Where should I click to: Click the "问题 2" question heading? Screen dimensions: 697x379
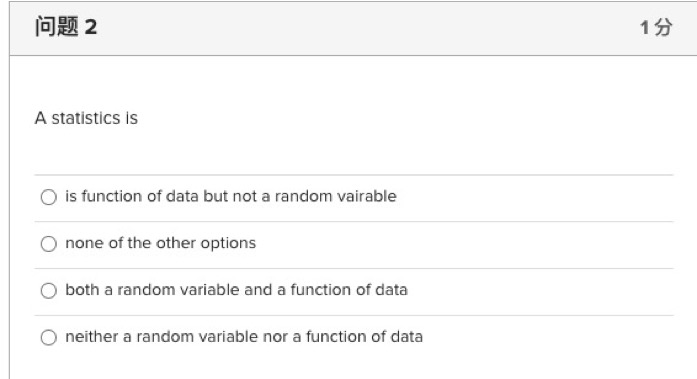click(x=66, y=27)
